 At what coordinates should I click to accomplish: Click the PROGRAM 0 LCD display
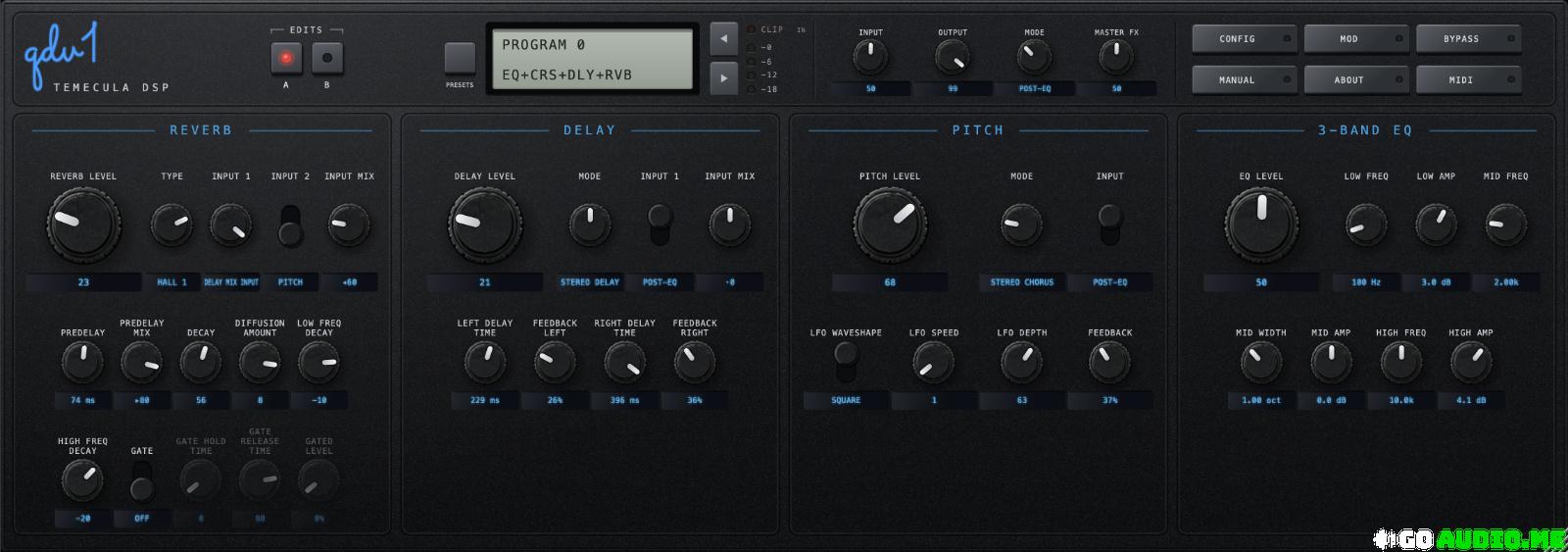click(594, 59)
